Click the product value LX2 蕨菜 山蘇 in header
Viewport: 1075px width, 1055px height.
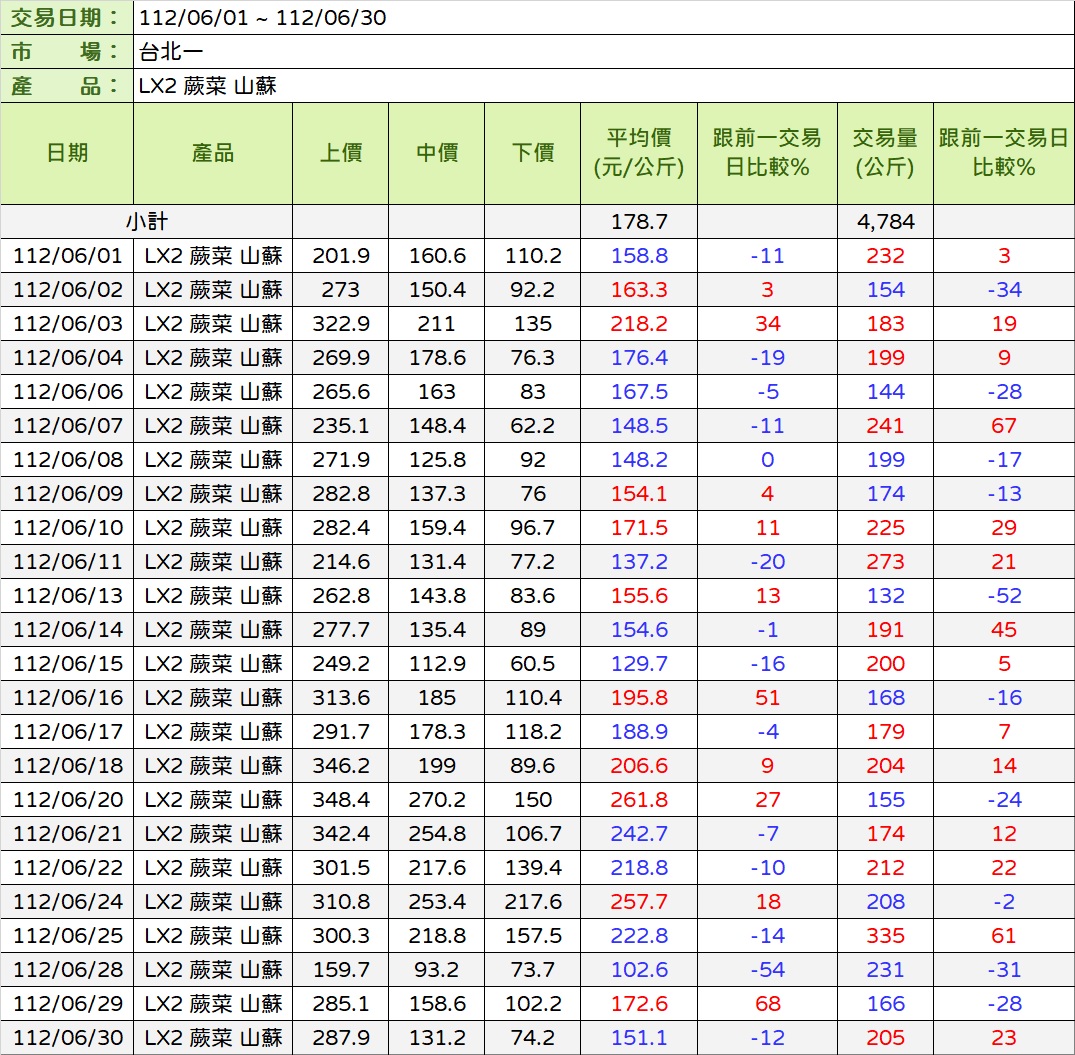208,86
